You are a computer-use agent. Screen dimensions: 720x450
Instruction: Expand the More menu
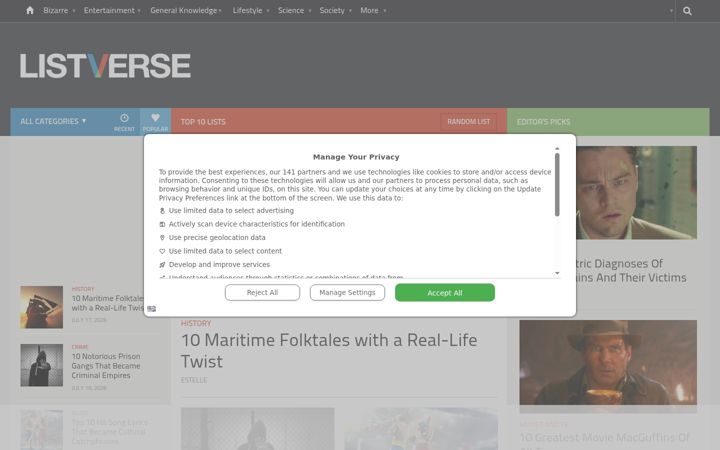click(373, 10)
